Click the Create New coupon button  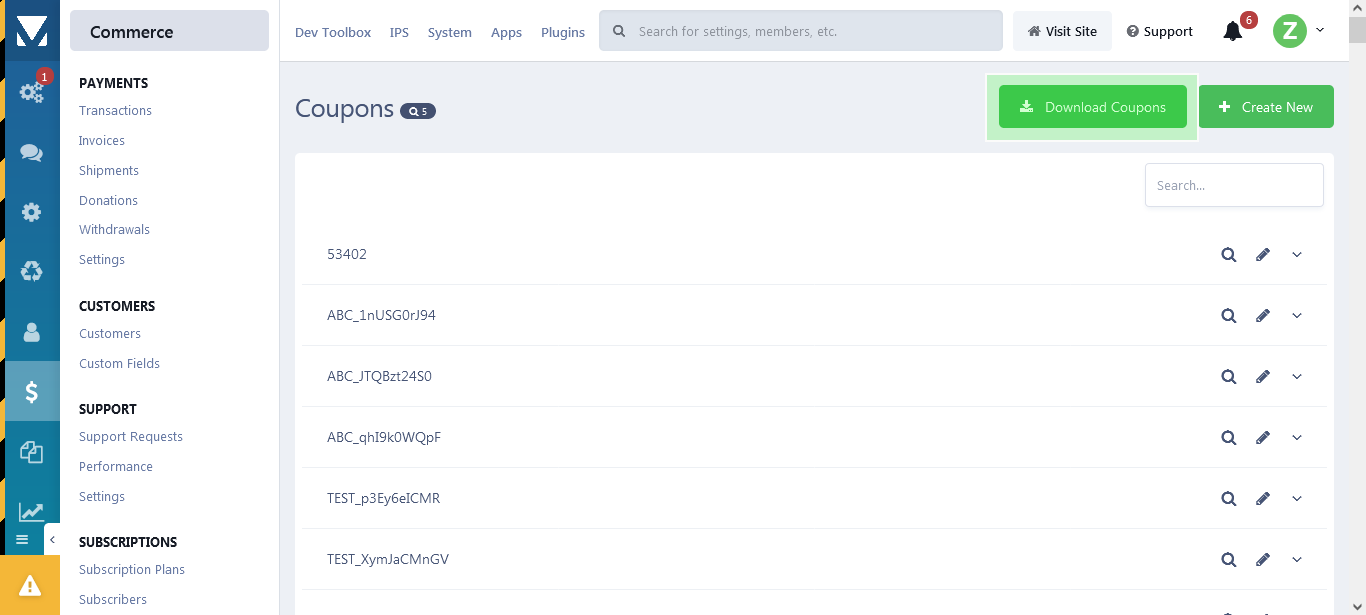point(1266,107)
